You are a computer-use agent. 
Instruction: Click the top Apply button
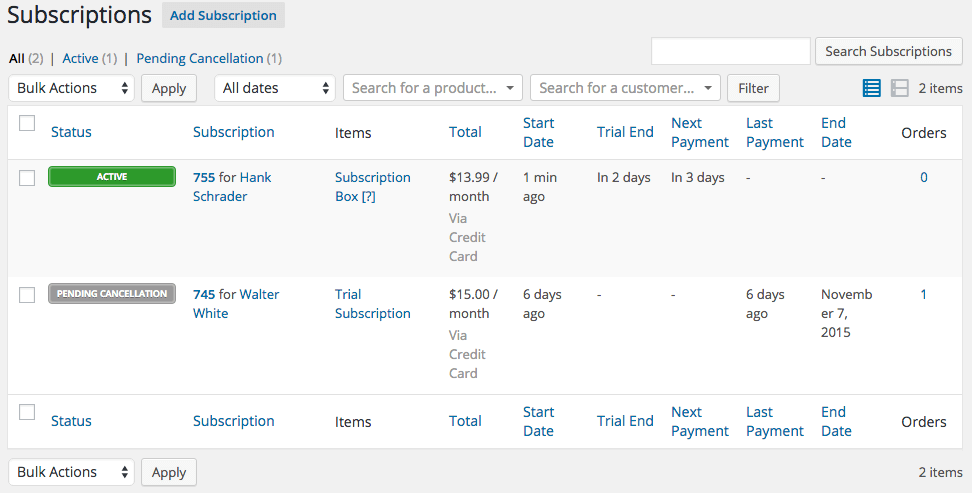coord(169,88)
